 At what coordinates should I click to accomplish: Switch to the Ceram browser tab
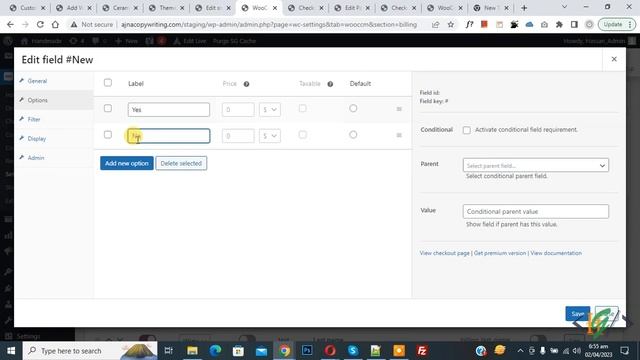pos(120,8)
